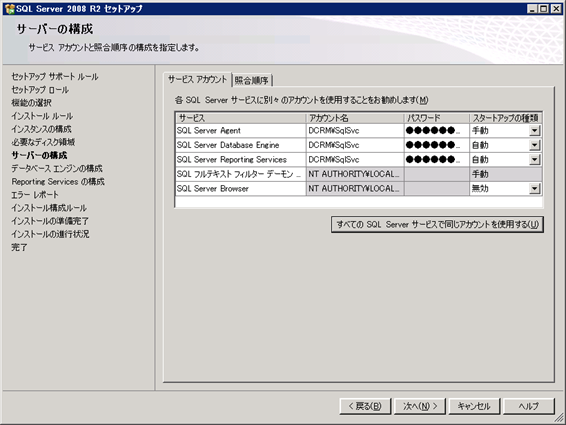Click the startup type 手動 for フルテキスト フィルター row
This screenshot has width=566, height=425.
pyautogui.click(x=505, y=174)
